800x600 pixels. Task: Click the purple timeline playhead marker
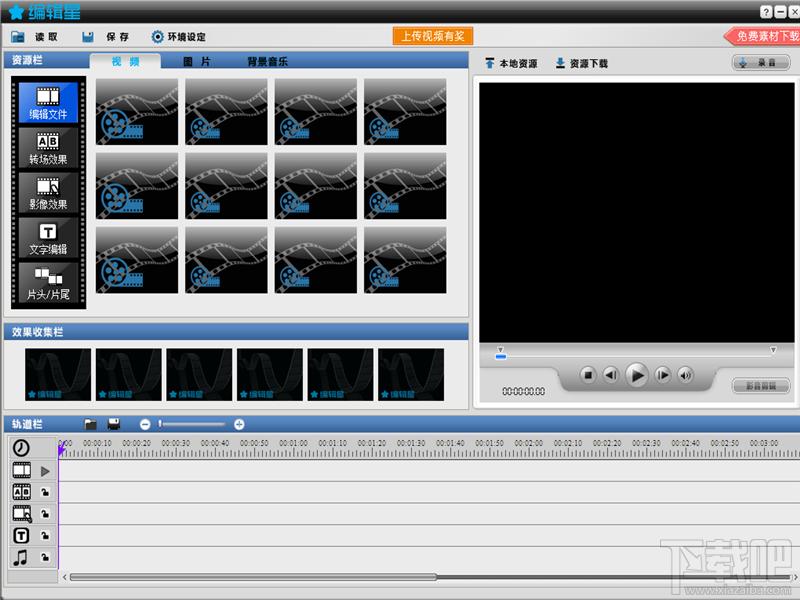(62, 449)
